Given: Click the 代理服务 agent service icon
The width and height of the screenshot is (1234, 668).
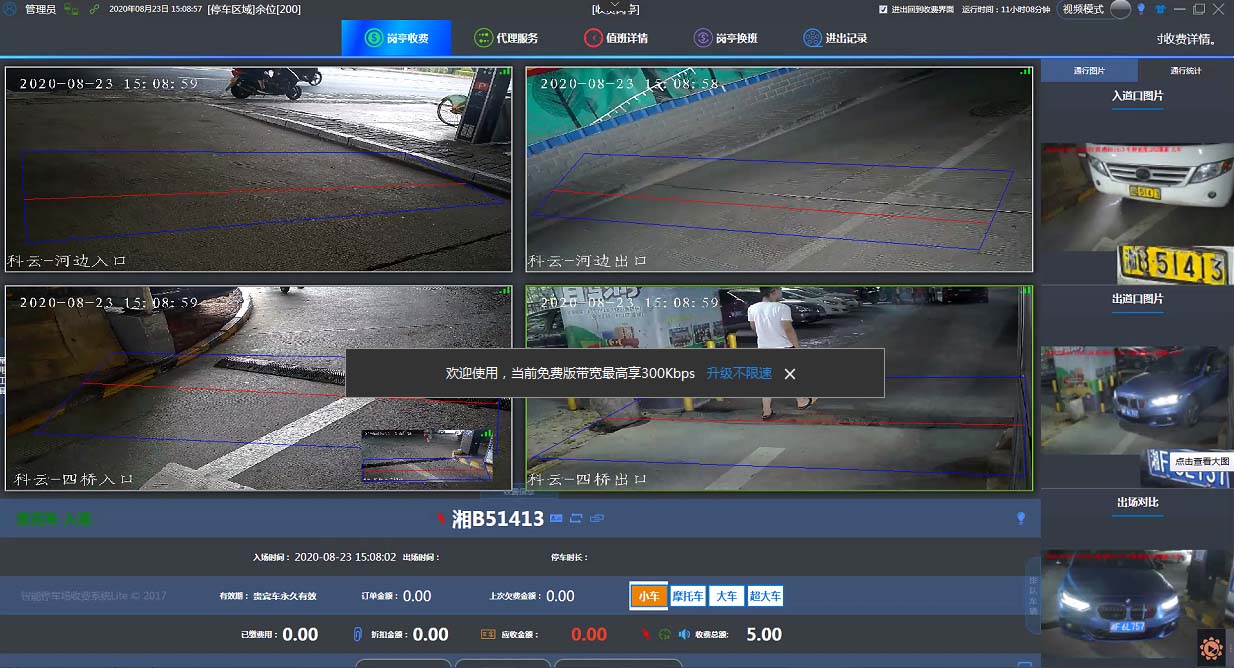Looking at the screenshot, I should (x=484, y=38).
